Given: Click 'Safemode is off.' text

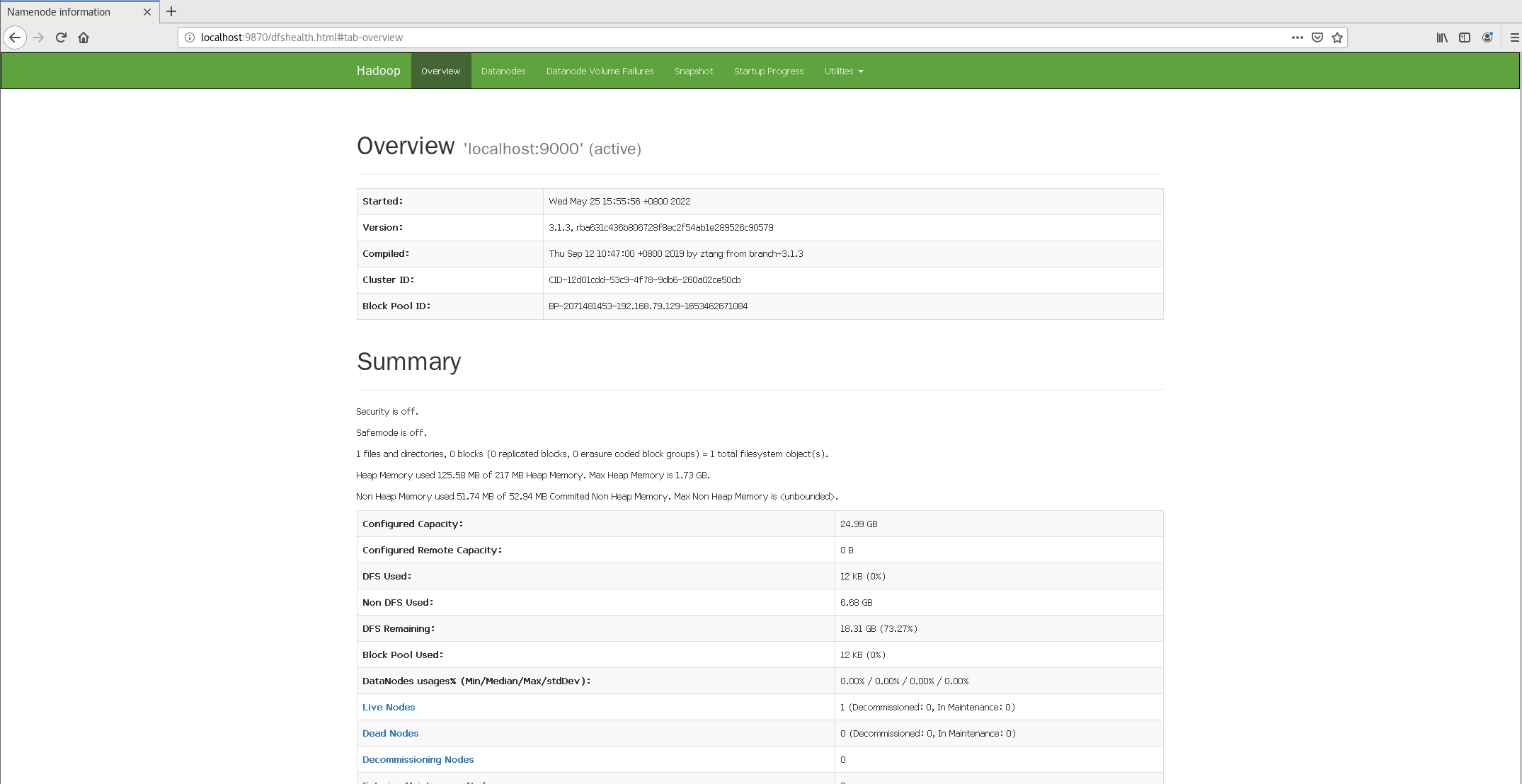Looking at the screenshot, I should [x=391, y=432].
